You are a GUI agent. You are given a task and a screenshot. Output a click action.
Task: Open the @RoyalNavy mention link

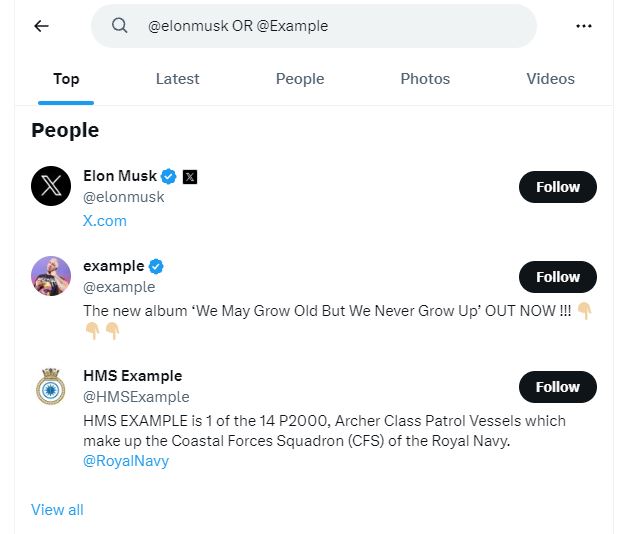click(x=126, y=461)
